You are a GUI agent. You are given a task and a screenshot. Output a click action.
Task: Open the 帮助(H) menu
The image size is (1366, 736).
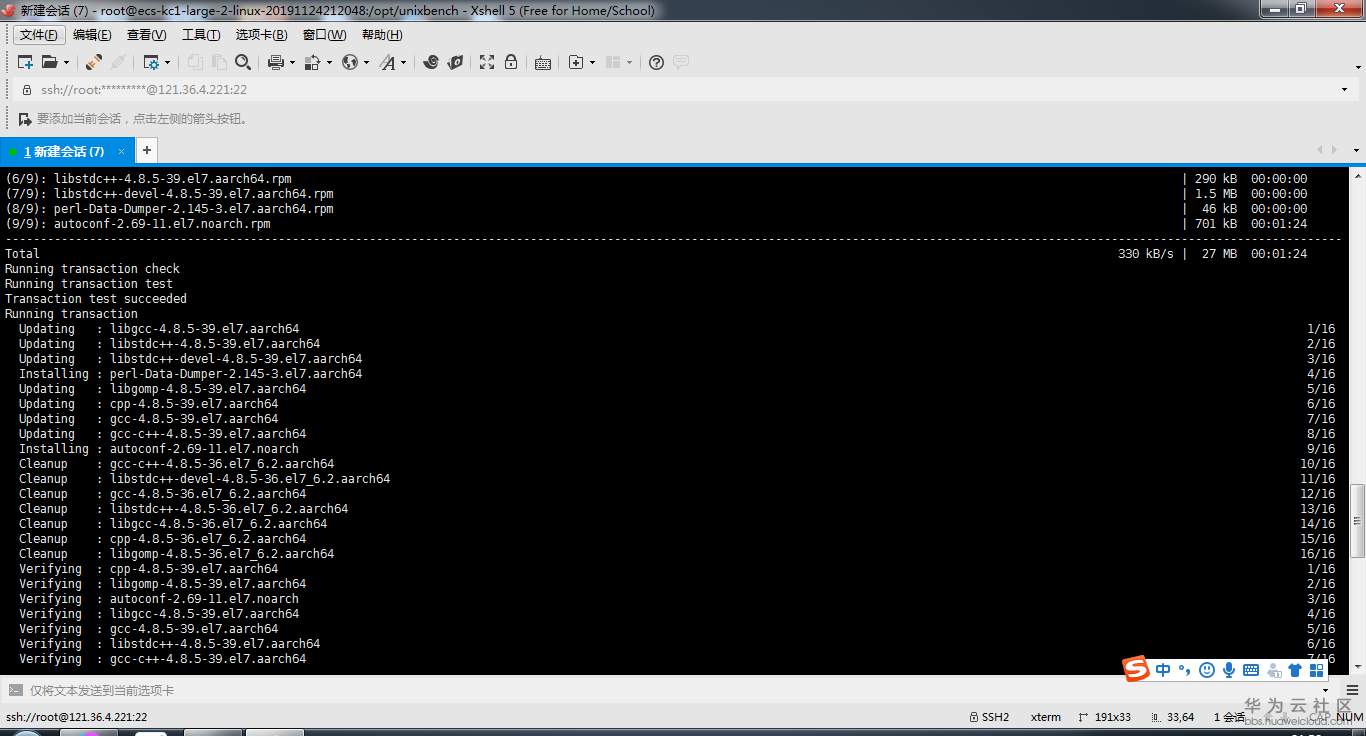(382, 35)
